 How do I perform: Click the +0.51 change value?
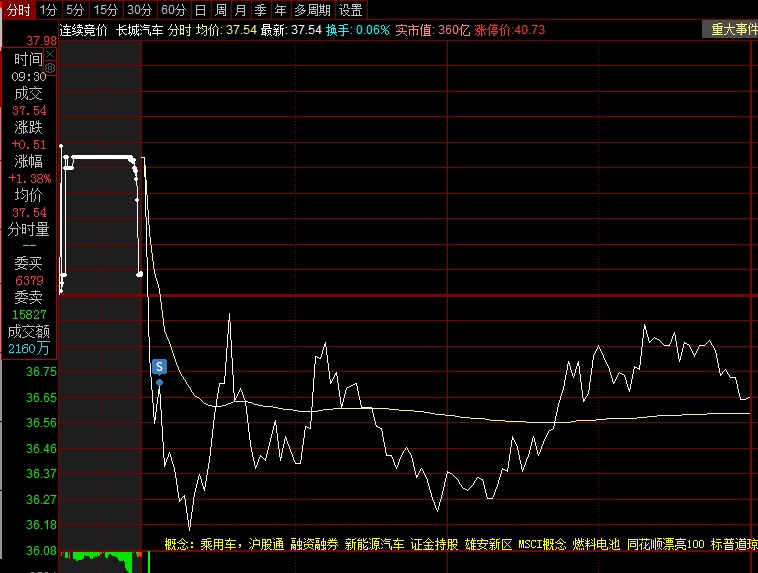(x=29, y=145)
